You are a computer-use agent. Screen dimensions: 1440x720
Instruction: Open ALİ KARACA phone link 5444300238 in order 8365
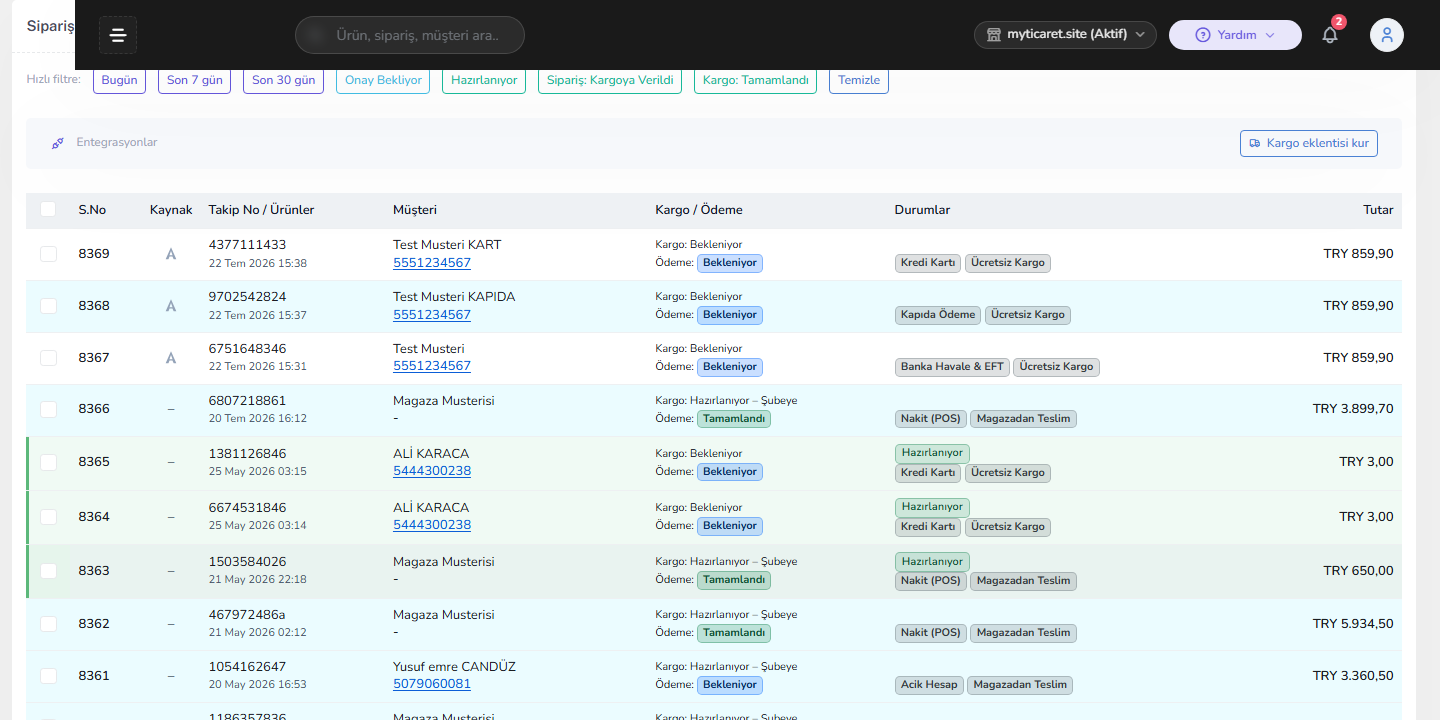[x=432, y=471]
